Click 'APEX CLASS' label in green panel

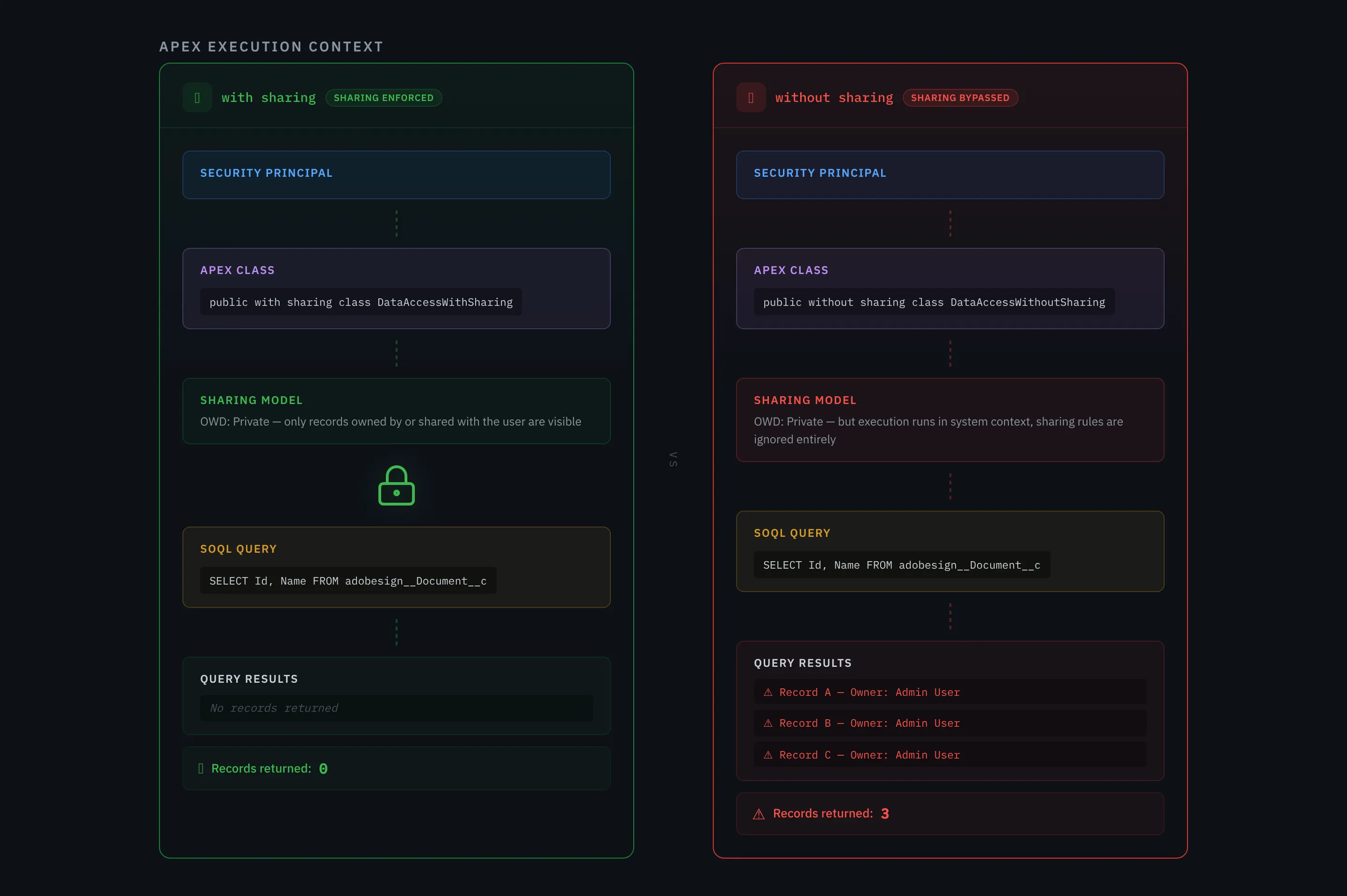click(237, 270)
